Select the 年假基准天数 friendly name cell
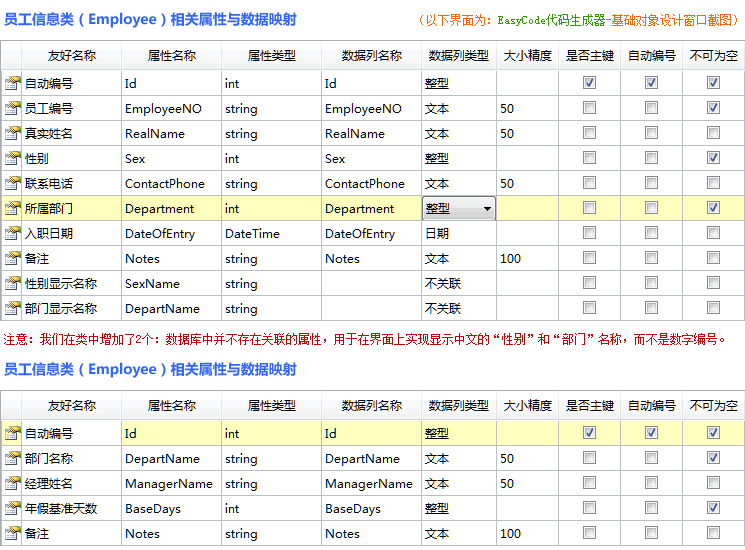 pos(72,509)
